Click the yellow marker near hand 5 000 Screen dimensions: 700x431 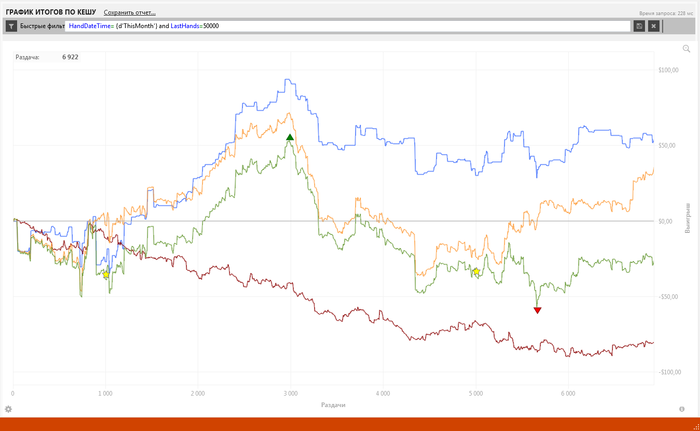[x=476, y=271]
